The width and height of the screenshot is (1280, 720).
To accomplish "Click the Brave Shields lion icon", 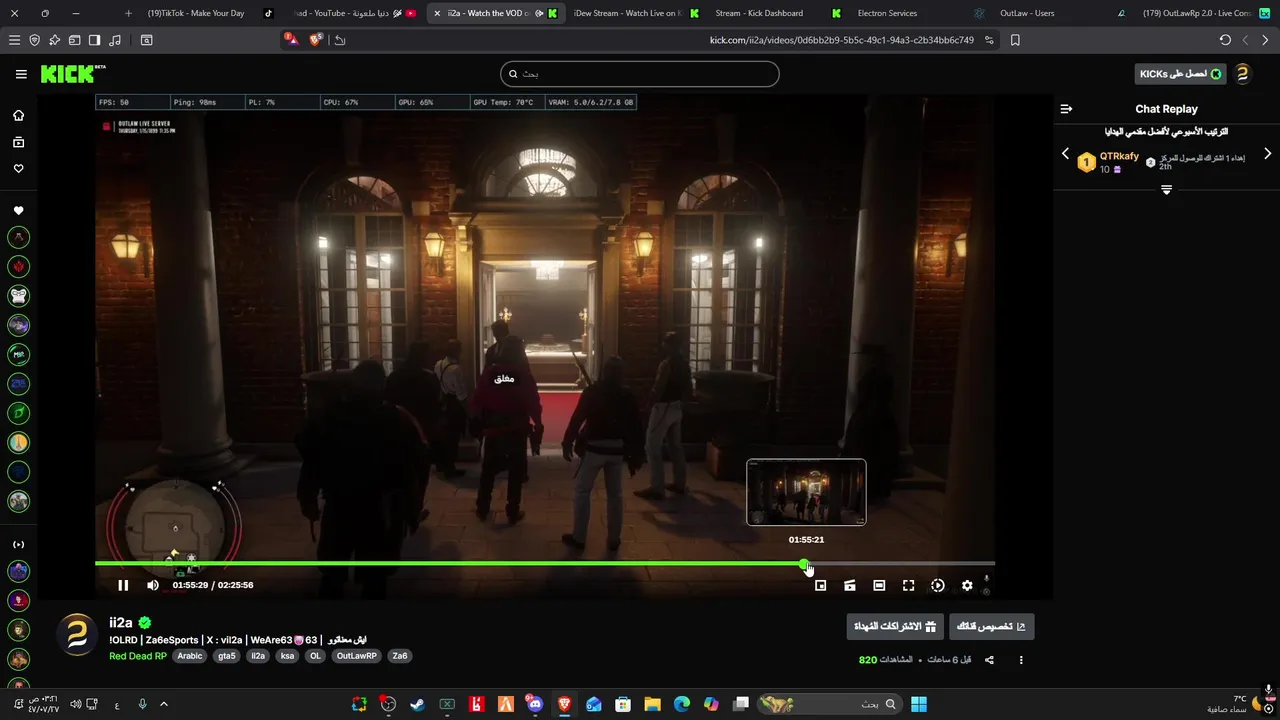I will pos(316,40).
